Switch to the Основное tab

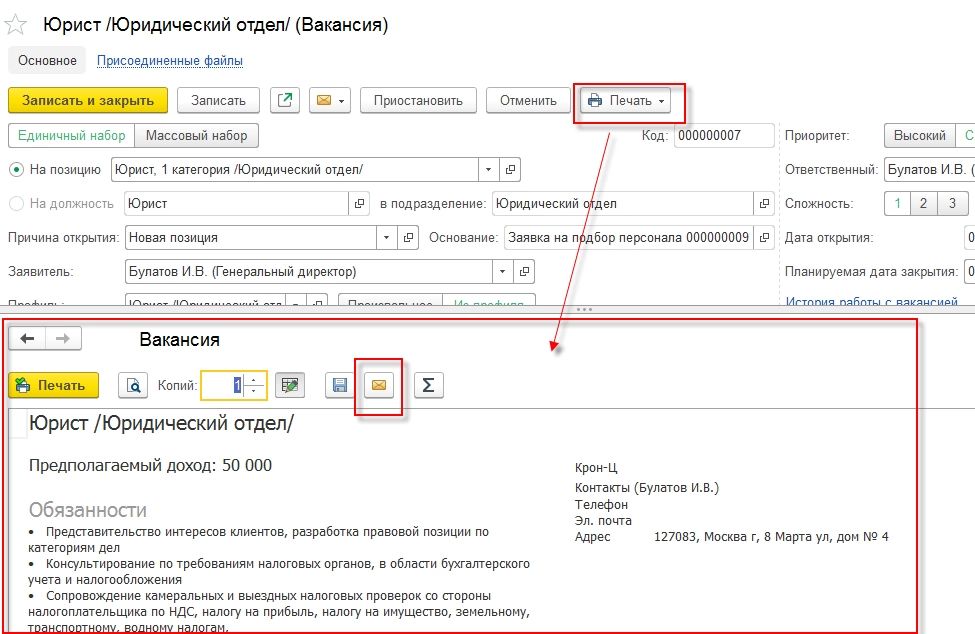coord(47,61)
